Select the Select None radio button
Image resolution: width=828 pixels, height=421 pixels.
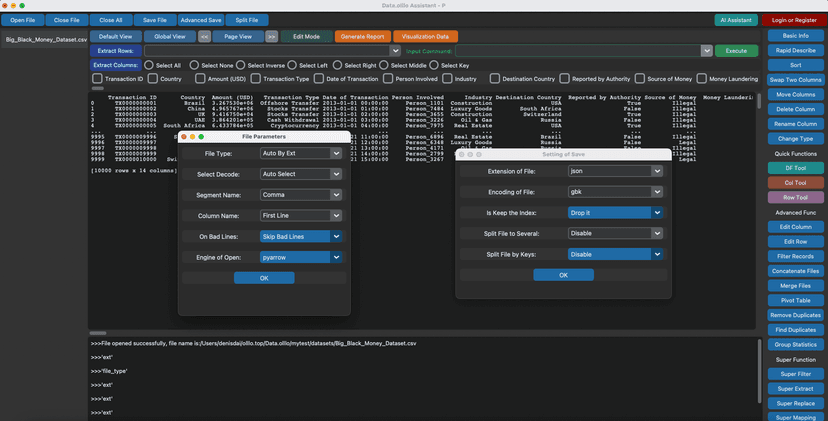pyautogui.click(x=194, y=65)
